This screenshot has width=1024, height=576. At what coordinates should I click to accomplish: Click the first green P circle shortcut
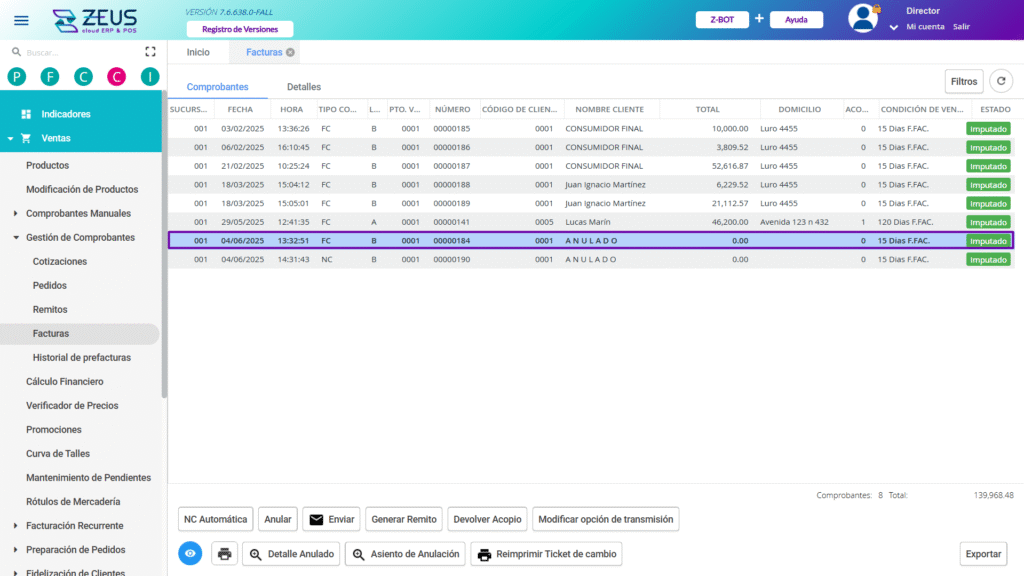coord(17,77)
